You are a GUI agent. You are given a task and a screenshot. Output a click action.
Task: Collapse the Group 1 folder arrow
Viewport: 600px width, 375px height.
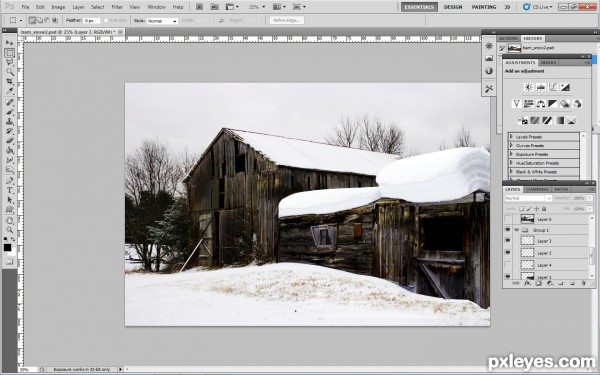point(517,230)
